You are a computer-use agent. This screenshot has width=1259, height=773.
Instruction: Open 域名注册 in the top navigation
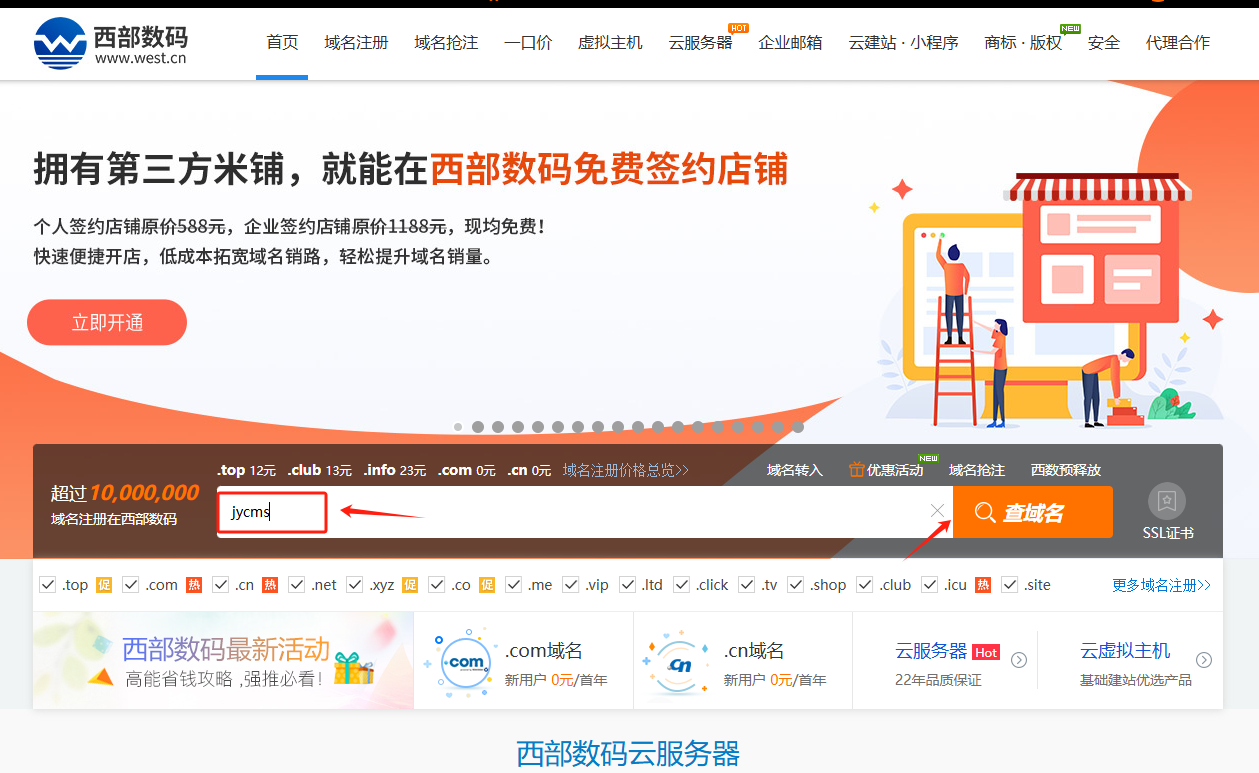[x=356, y=43]
